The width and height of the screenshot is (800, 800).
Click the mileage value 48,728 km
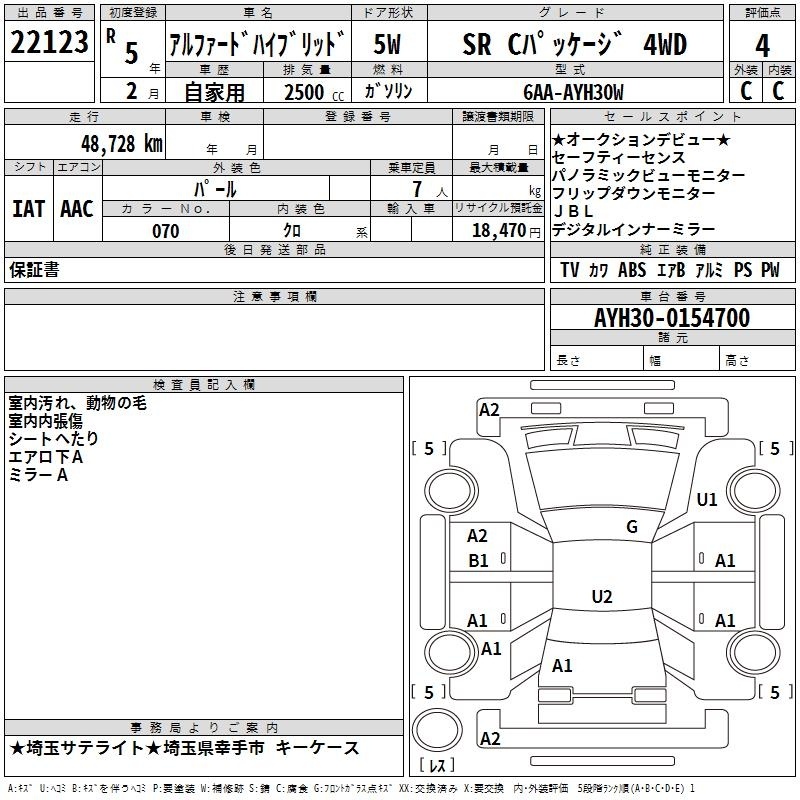point(120,143)
